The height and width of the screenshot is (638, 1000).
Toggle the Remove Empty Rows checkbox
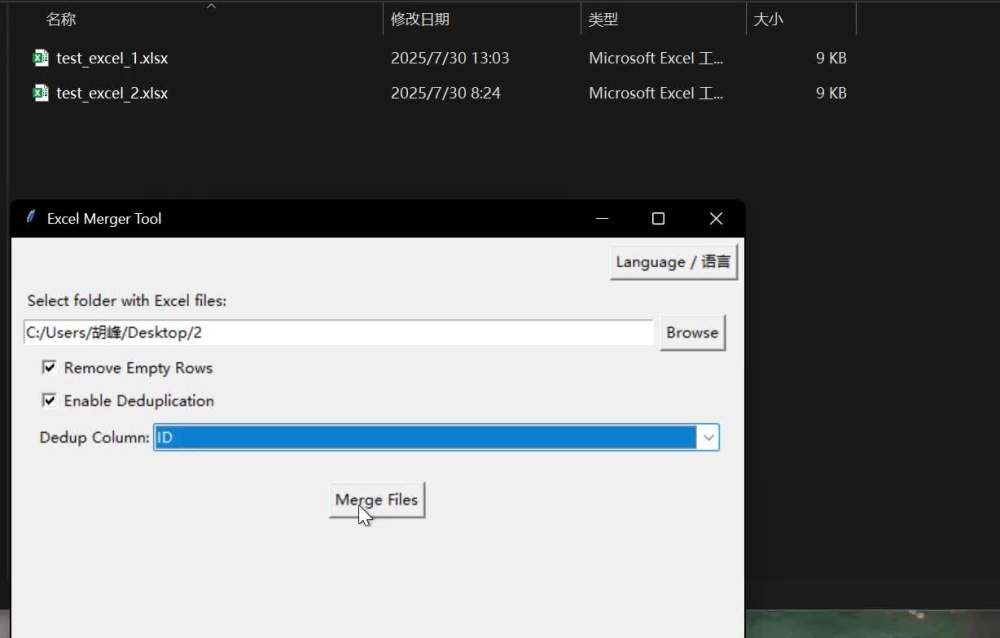point(48,367)
